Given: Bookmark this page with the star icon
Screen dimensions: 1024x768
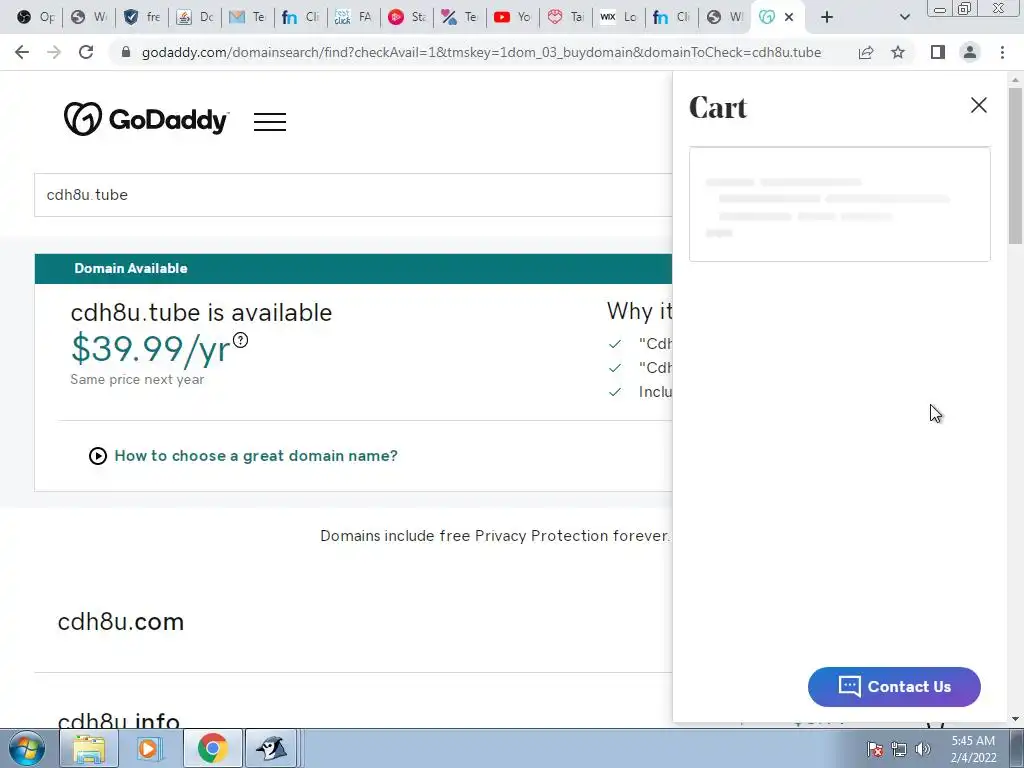Looking at the screenshot, I should [898, 52].
